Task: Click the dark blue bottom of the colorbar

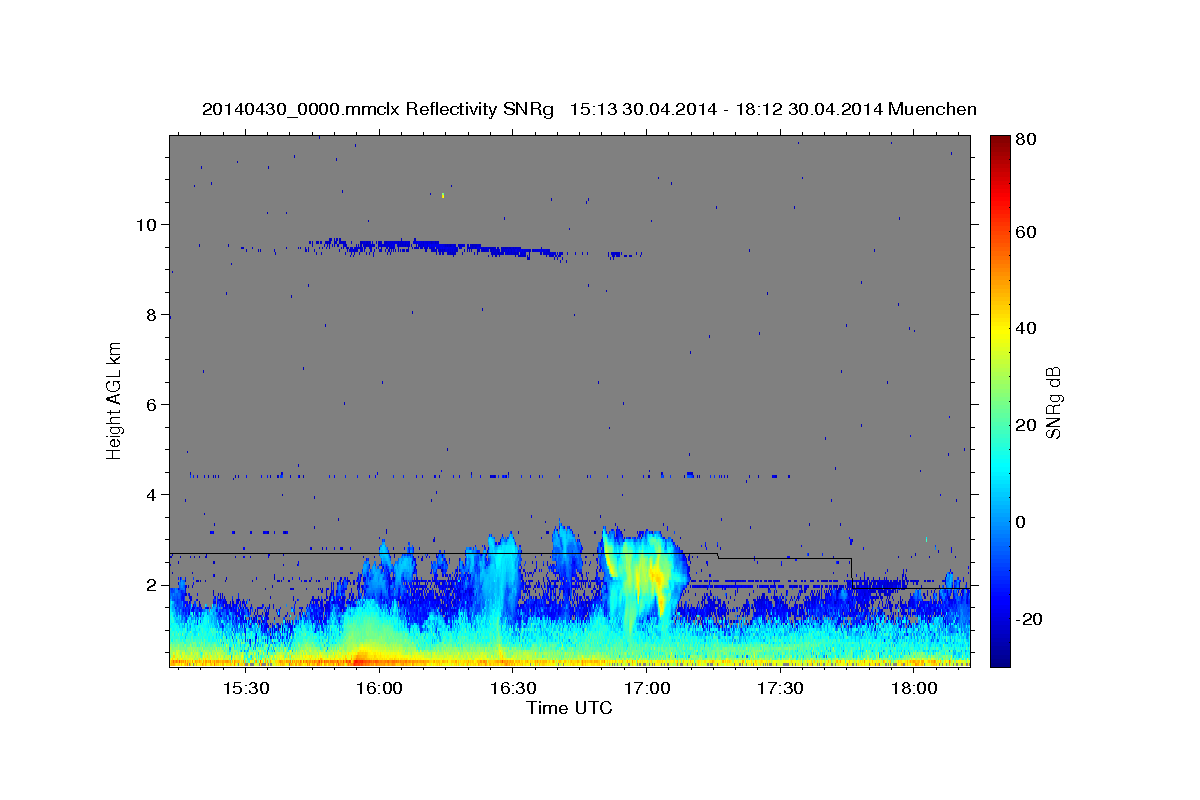Action: point(1000,655)
